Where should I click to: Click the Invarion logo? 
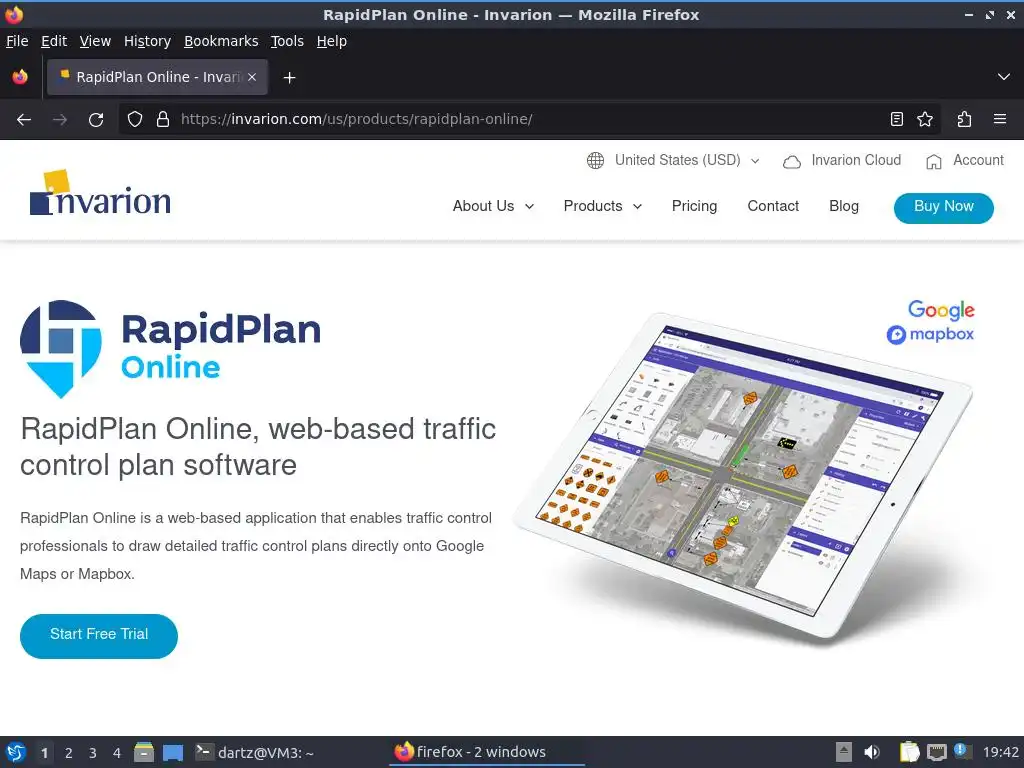click(x=100, y=193)
